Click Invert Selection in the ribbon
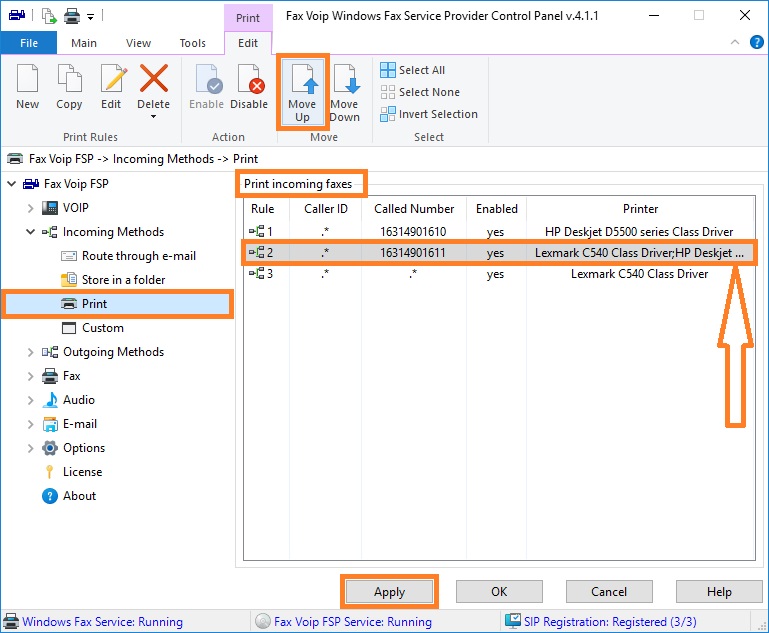Image resolution: width=769 pixels, height=633 pixels. [429, 114]
